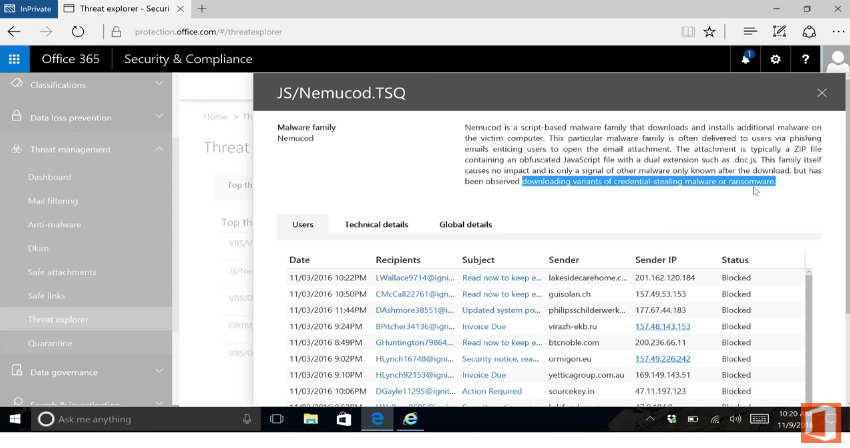
Task: Click the help question mark icon
Action: point(805,59)
